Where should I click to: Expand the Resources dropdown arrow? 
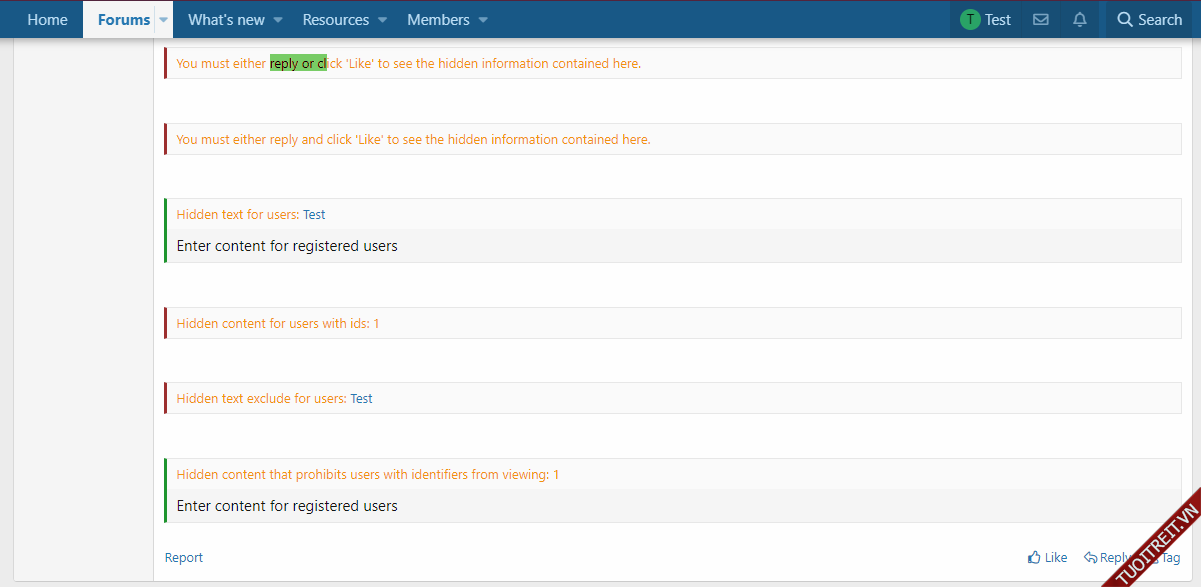coord(382,20)
